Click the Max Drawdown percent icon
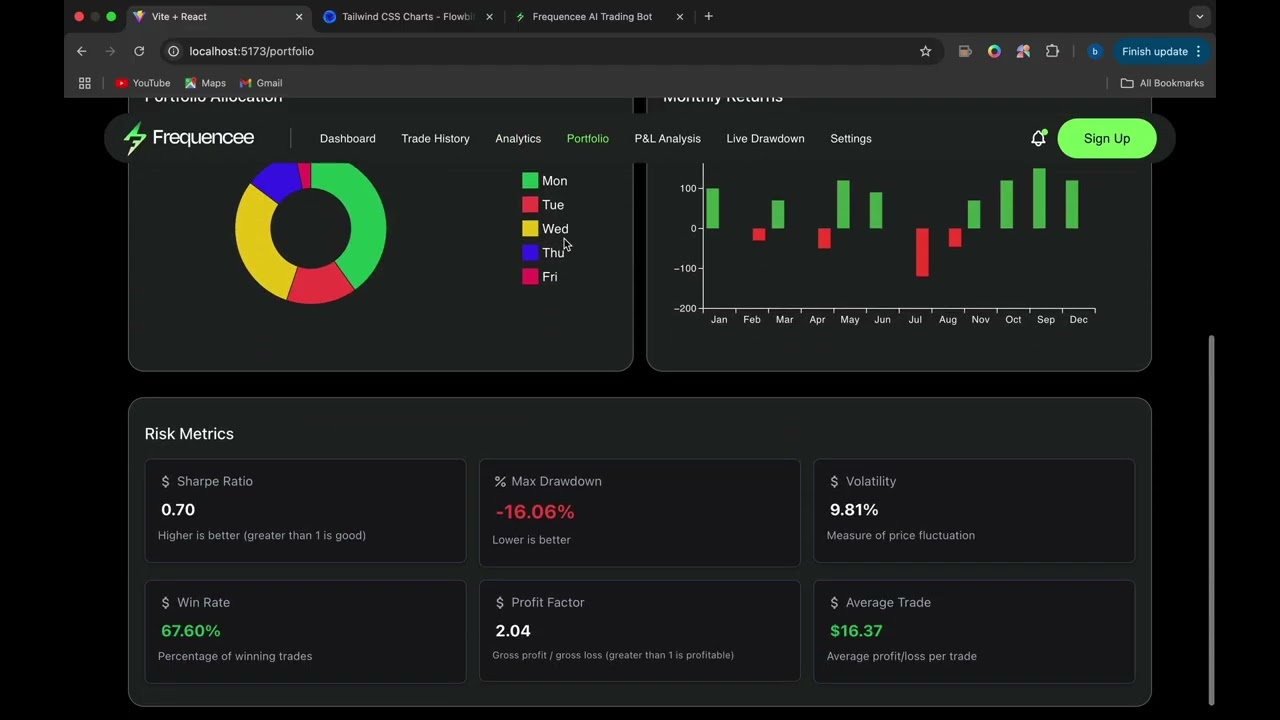This screenshot has height=720, width=1280. 500,481
